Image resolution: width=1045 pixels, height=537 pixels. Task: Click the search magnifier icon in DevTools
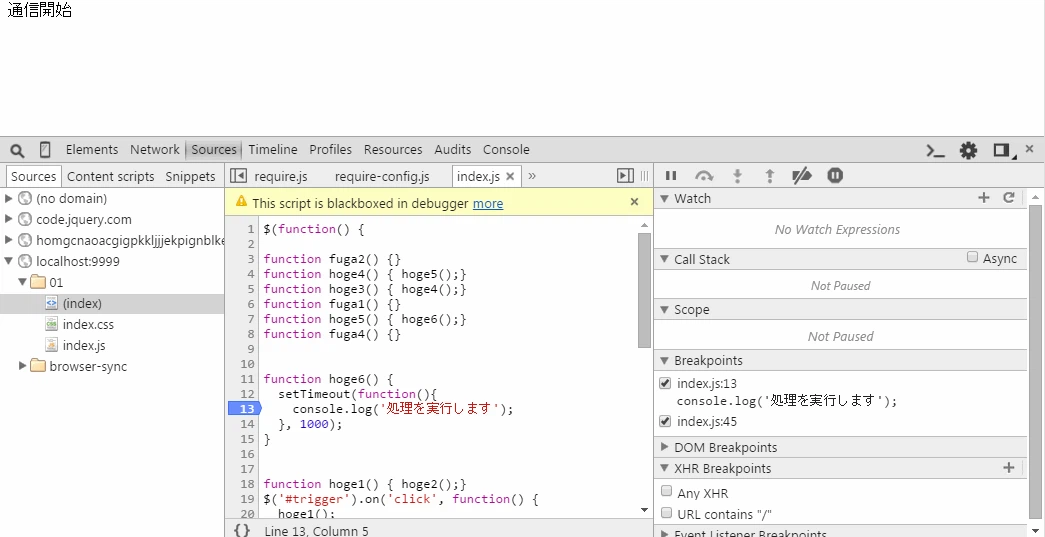coord(17,150)
